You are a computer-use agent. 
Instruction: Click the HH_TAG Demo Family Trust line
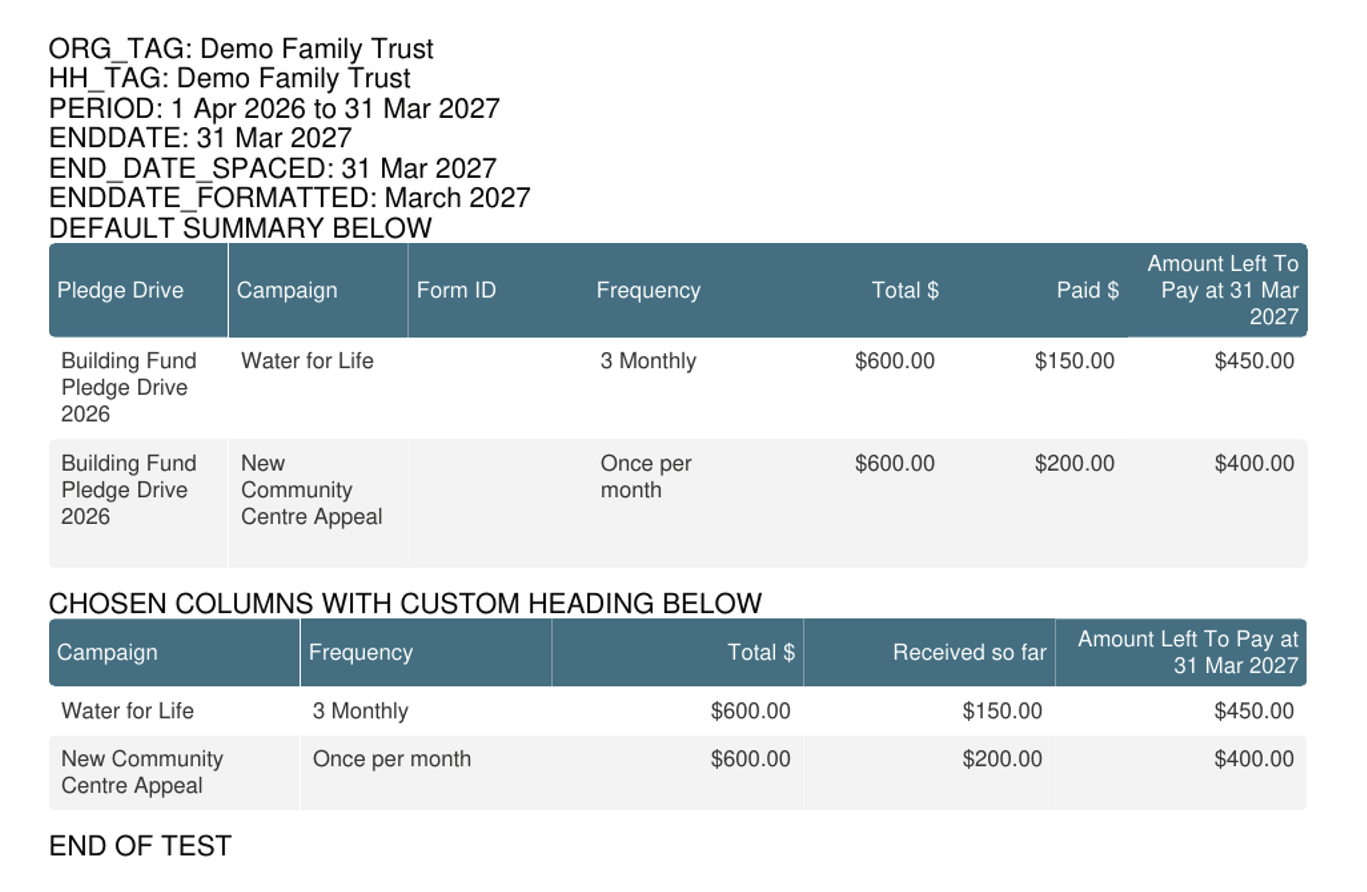coord(230,78)
